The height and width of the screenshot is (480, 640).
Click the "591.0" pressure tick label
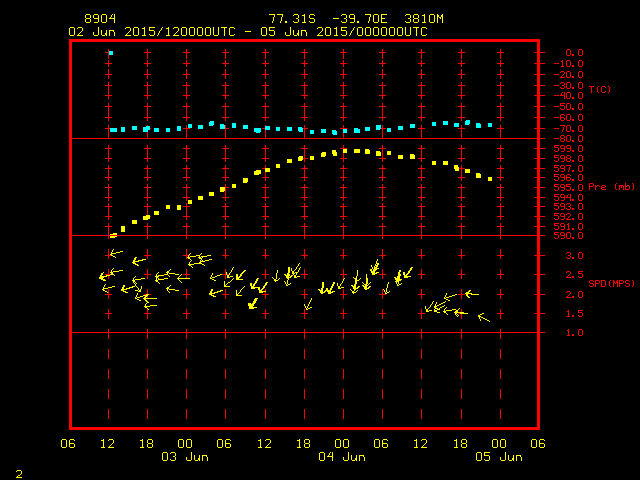pos(569,227)
